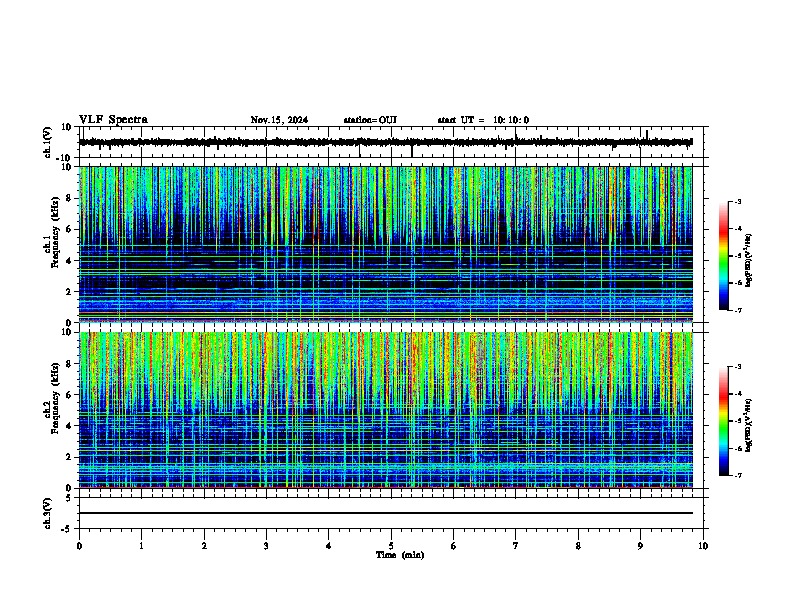
Task: Click the "6" kHz tick on ch.1 axis
Action: (70, 229)
